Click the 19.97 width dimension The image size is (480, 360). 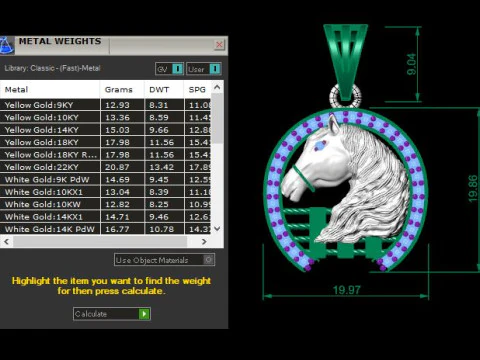pos(347,290)
